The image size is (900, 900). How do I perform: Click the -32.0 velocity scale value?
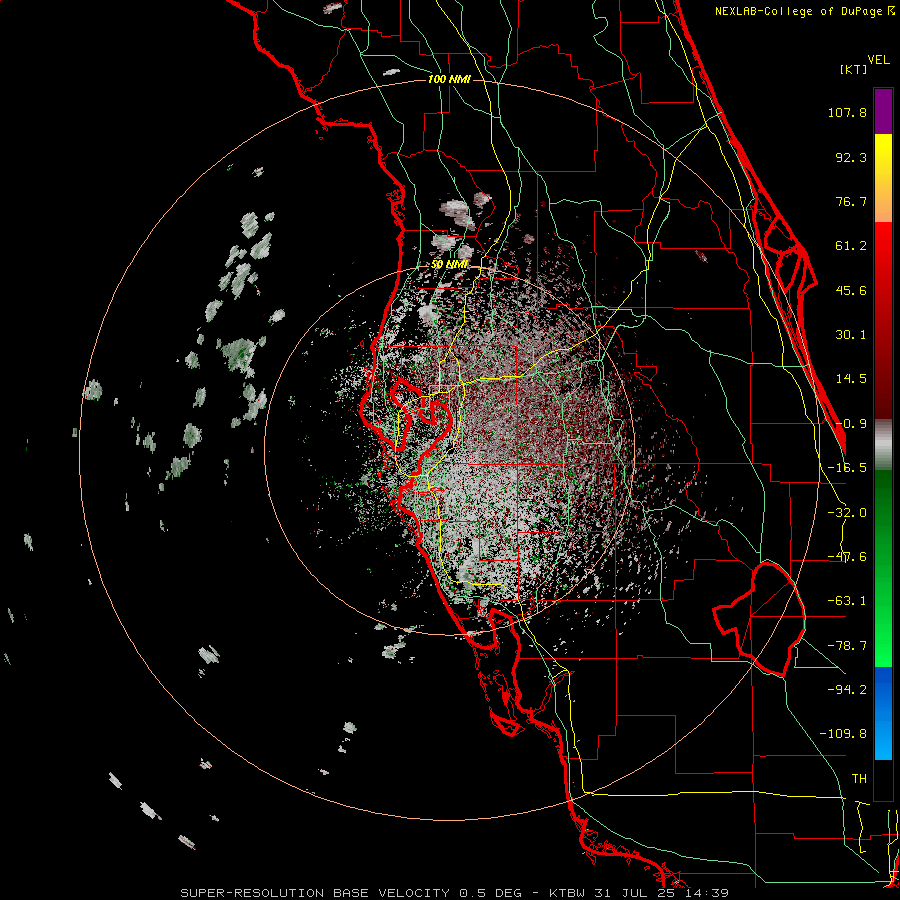click(847, 513)
